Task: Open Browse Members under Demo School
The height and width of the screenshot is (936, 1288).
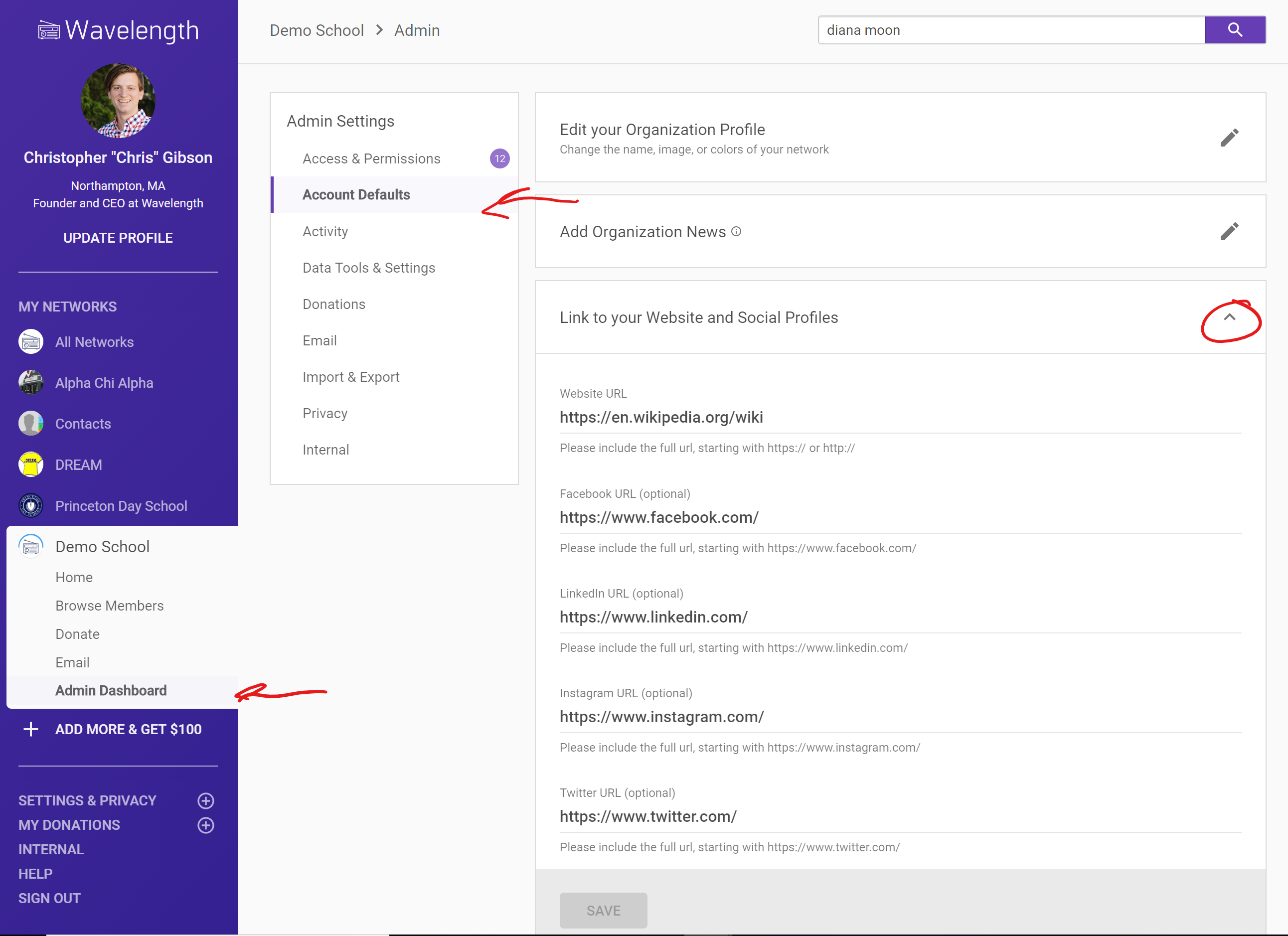Action: [x=110, y=606]
